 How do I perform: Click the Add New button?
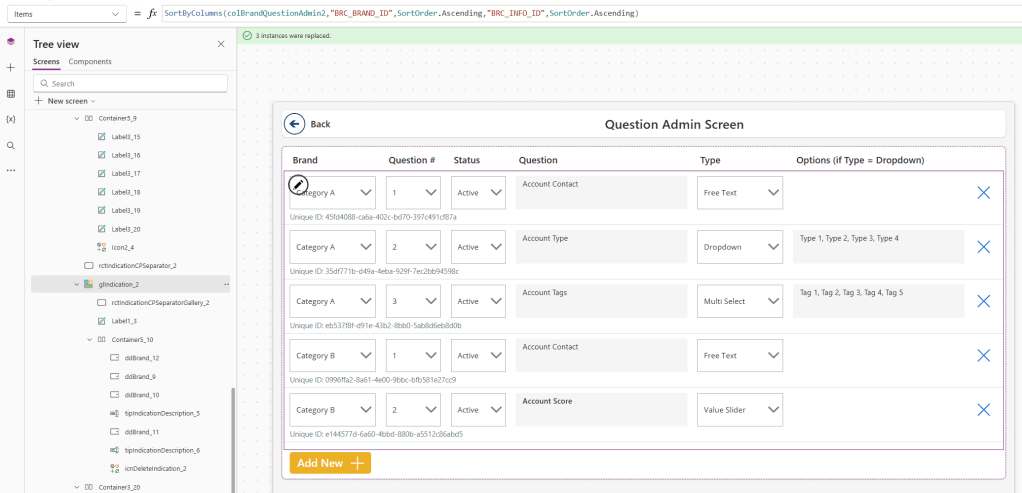(x=330, y=463)
